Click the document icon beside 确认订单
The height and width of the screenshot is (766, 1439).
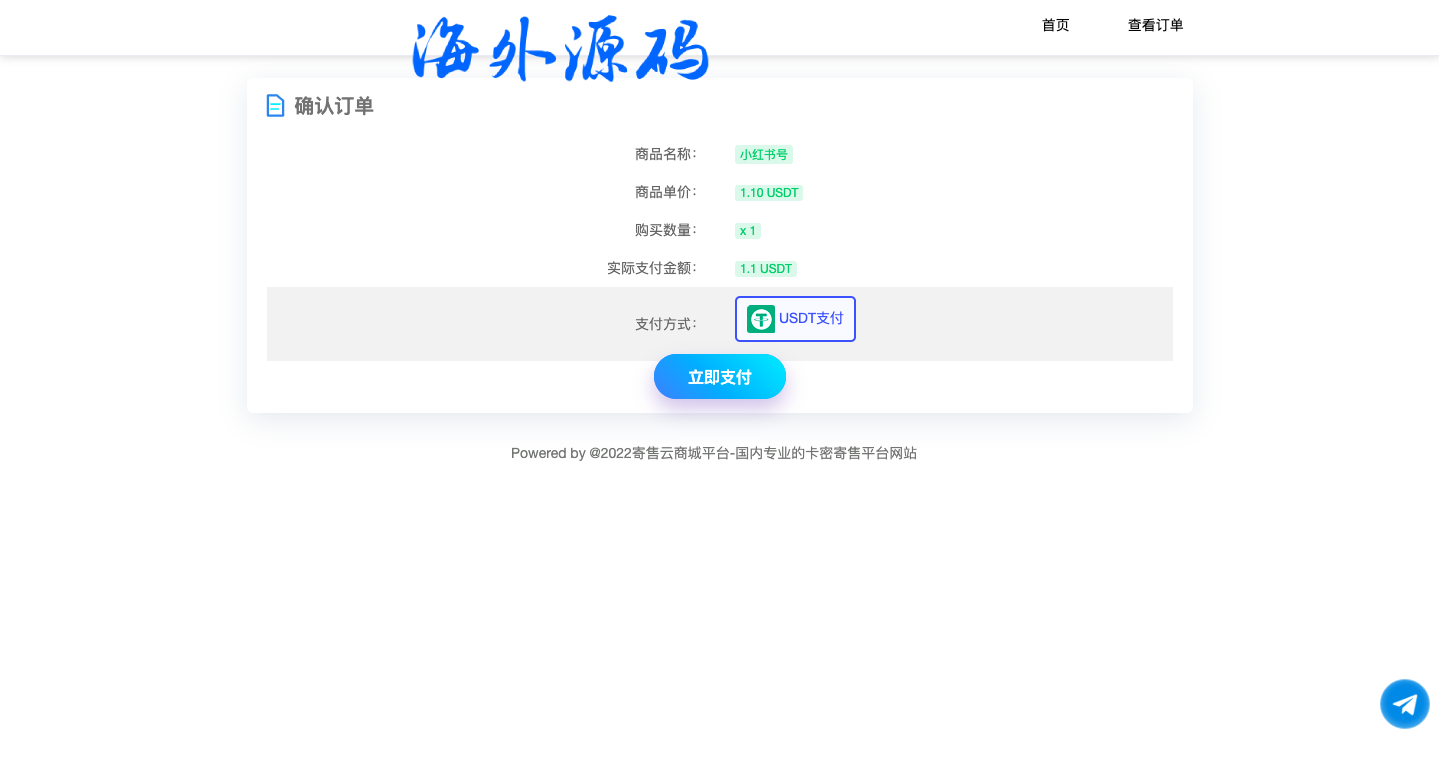275,105
